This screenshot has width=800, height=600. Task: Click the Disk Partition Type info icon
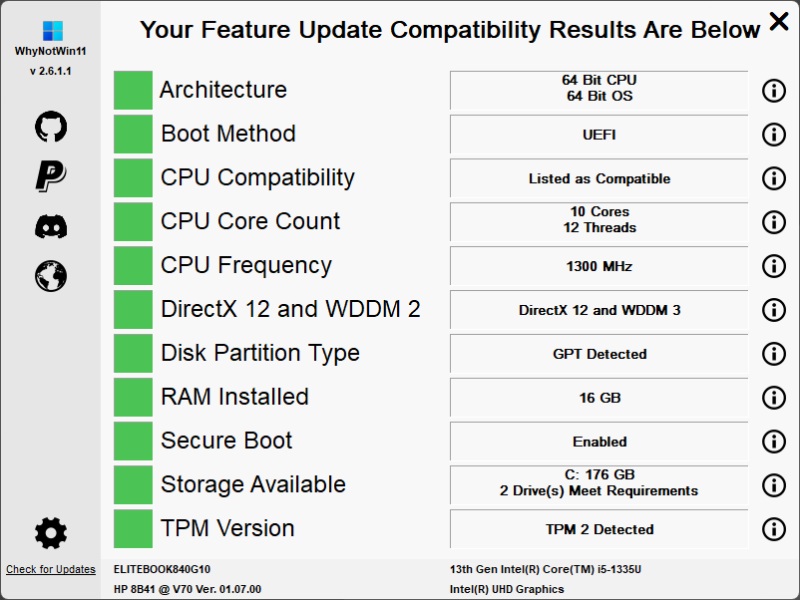click(774, 354)
